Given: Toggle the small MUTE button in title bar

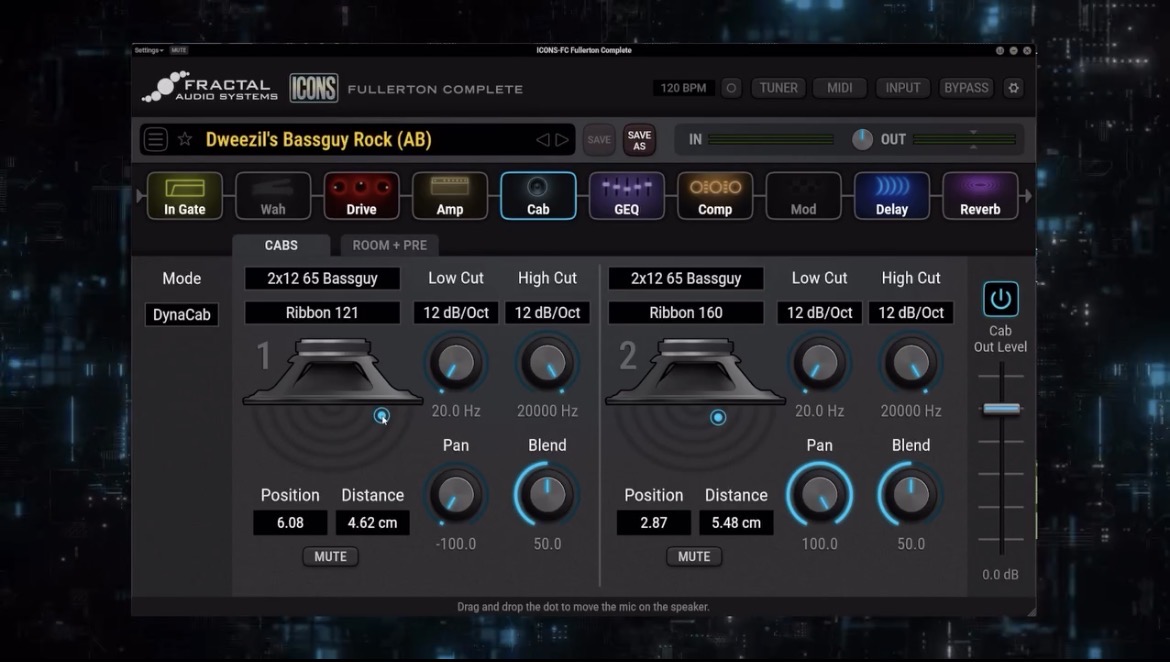Looking at the screenshot, I should (x=179, y=50).
